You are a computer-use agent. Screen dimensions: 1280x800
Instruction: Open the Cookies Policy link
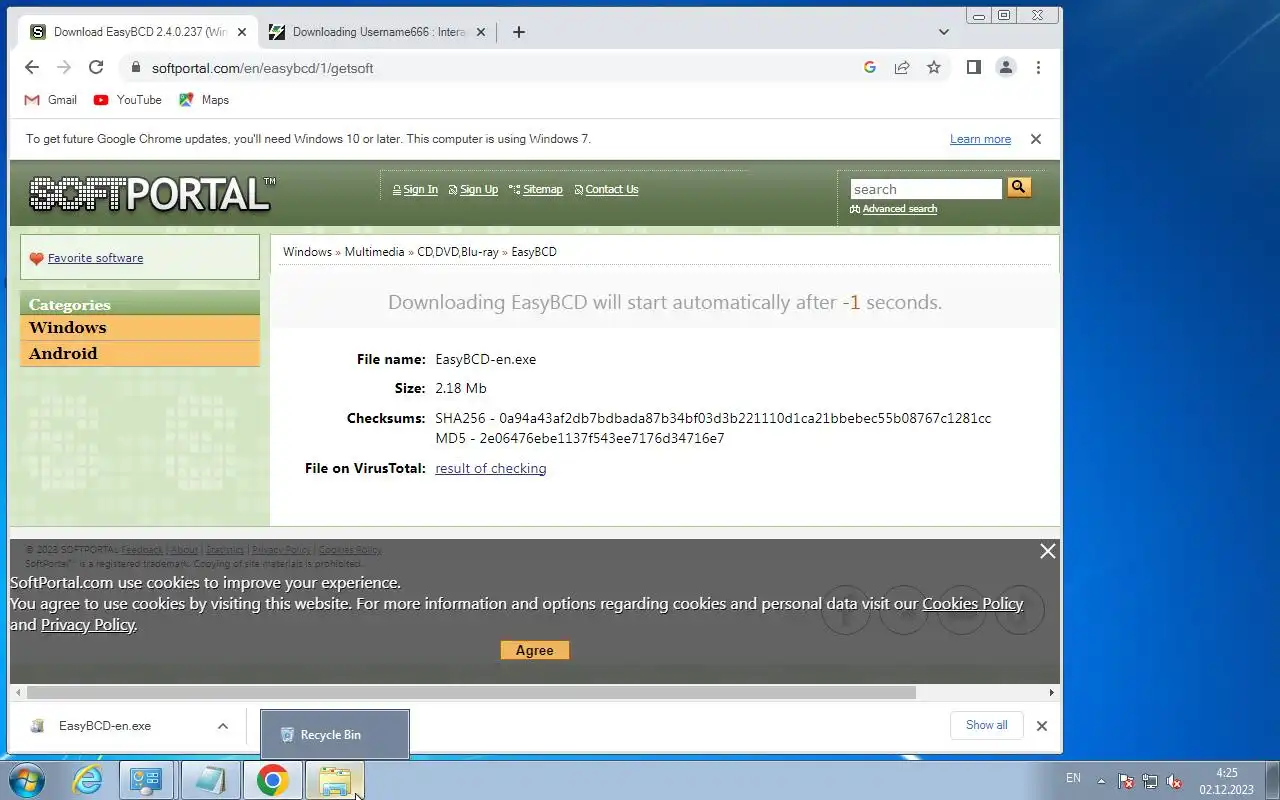(972, 604)
